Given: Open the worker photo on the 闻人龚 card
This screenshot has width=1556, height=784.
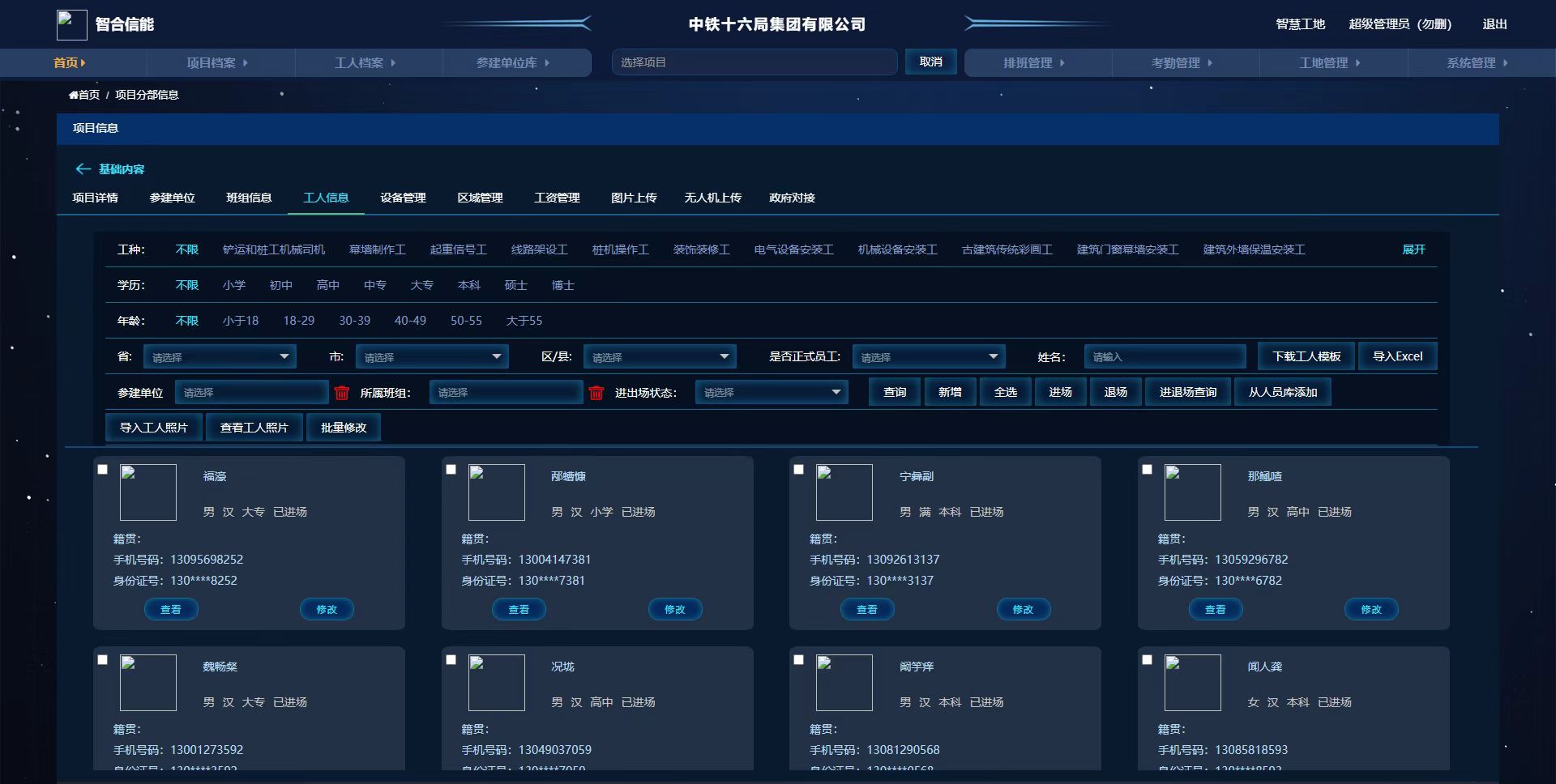Looking at the screenshot, I should click(1193, 683).
